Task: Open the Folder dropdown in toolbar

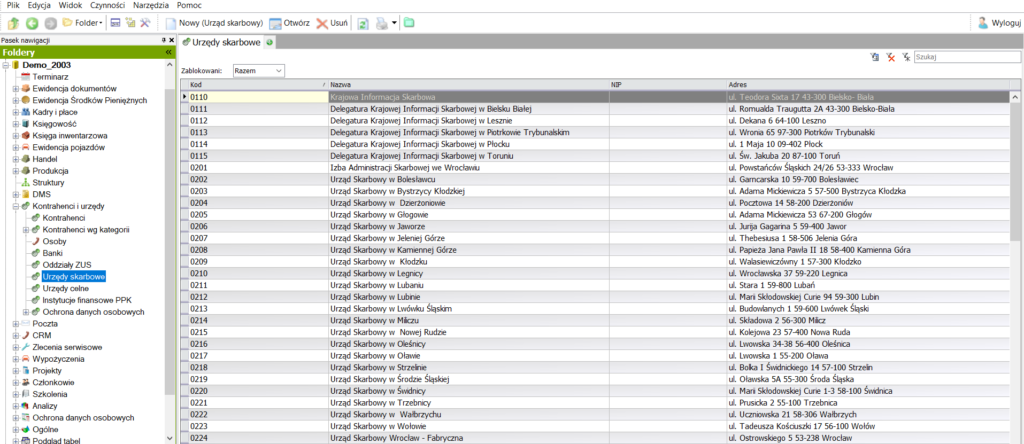Action: [x=83, y=23]
